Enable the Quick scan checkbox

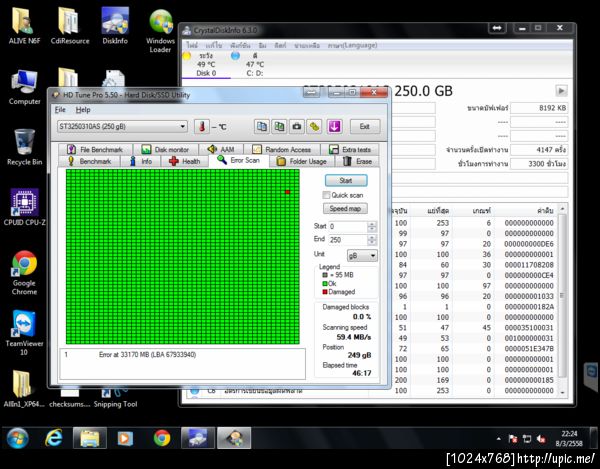tap(326, 195)
